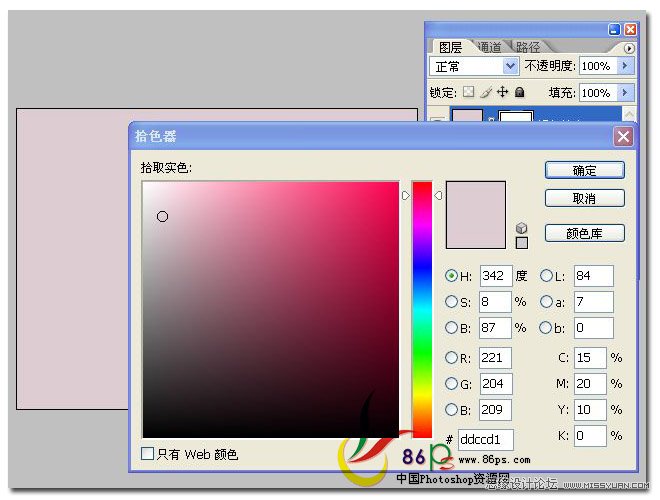Viewport: 660px width, 500px height.
Task: Click the Y yellow field 10
Action: 590,410
